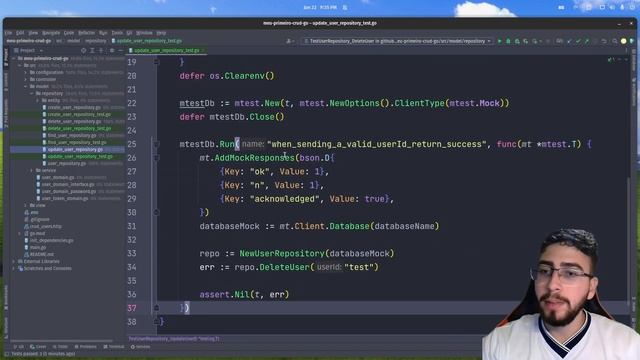
Task: Close the update_user_repository_test.go editor tab
Action: coord(203,51)
